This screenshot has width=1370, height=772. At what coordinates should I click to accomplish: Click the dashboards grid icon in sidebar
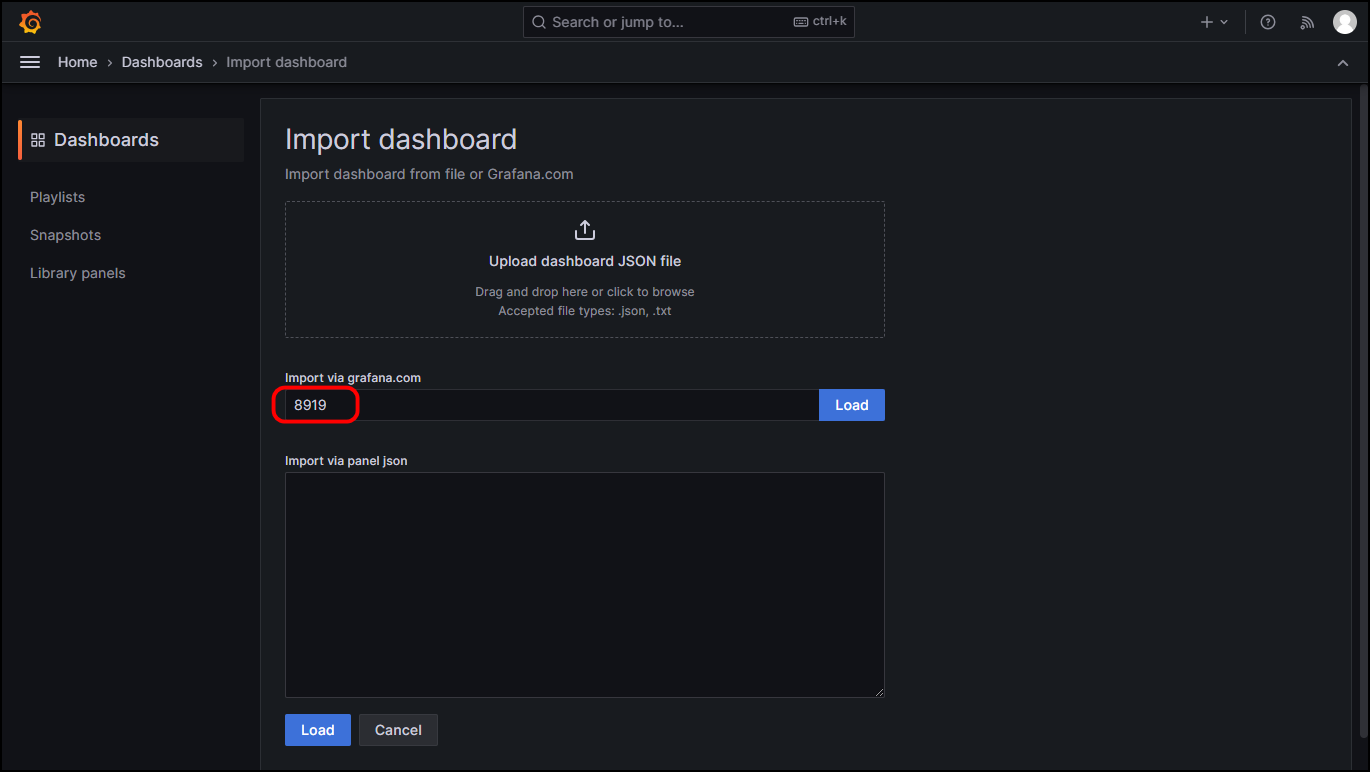point(38,140)
